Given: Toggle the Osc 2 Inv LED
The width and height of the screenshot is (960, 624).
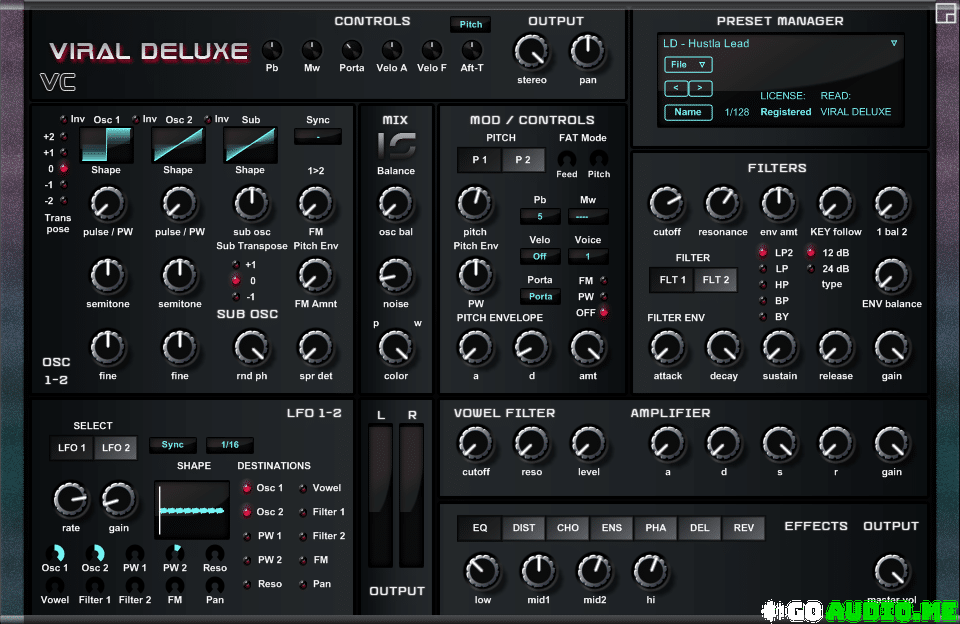Looking at the screenshot, I should click(135, 119).
